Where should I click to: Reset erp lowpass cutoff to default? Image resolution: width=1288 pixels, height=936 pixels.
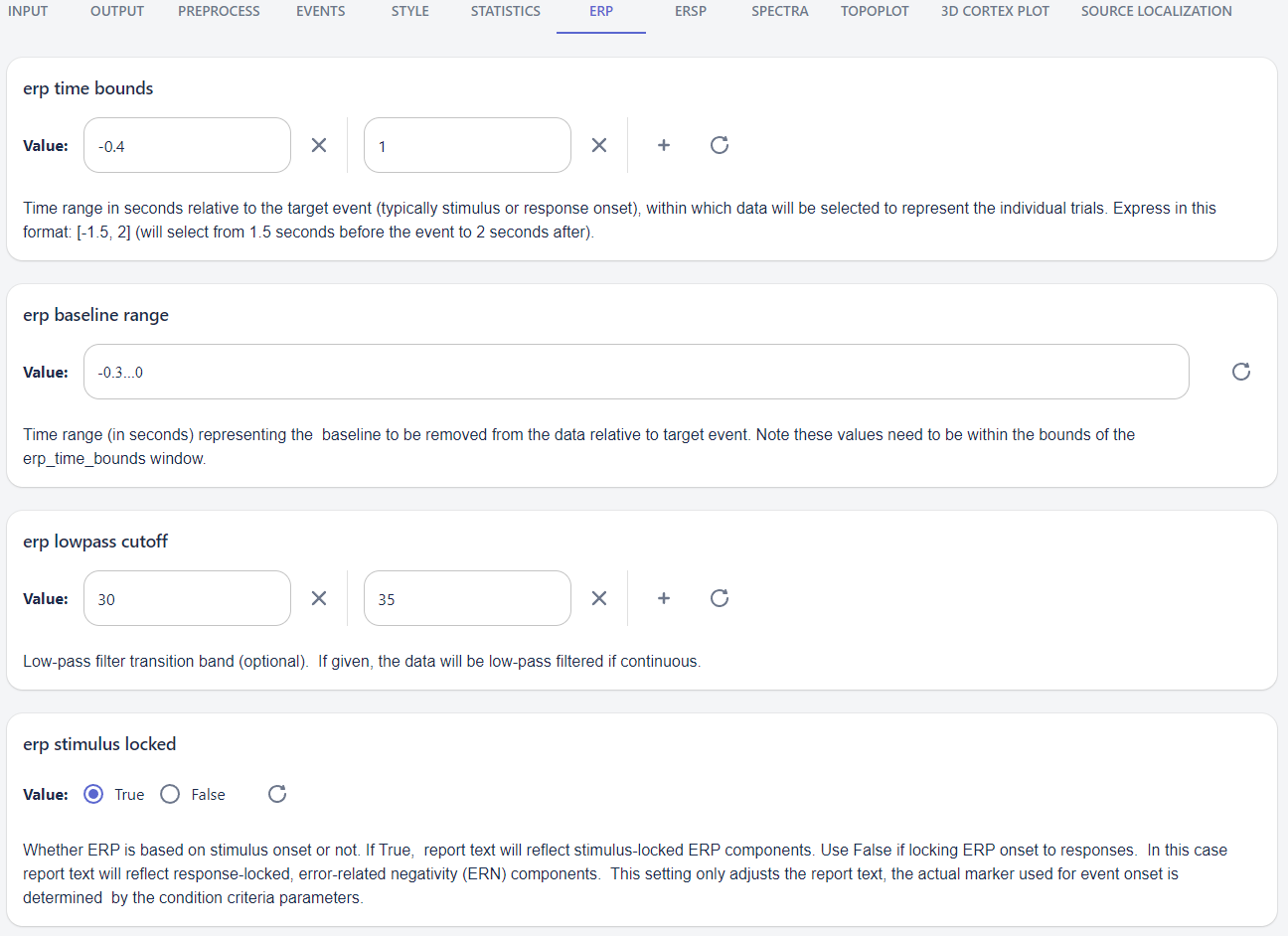click(720, 598)
